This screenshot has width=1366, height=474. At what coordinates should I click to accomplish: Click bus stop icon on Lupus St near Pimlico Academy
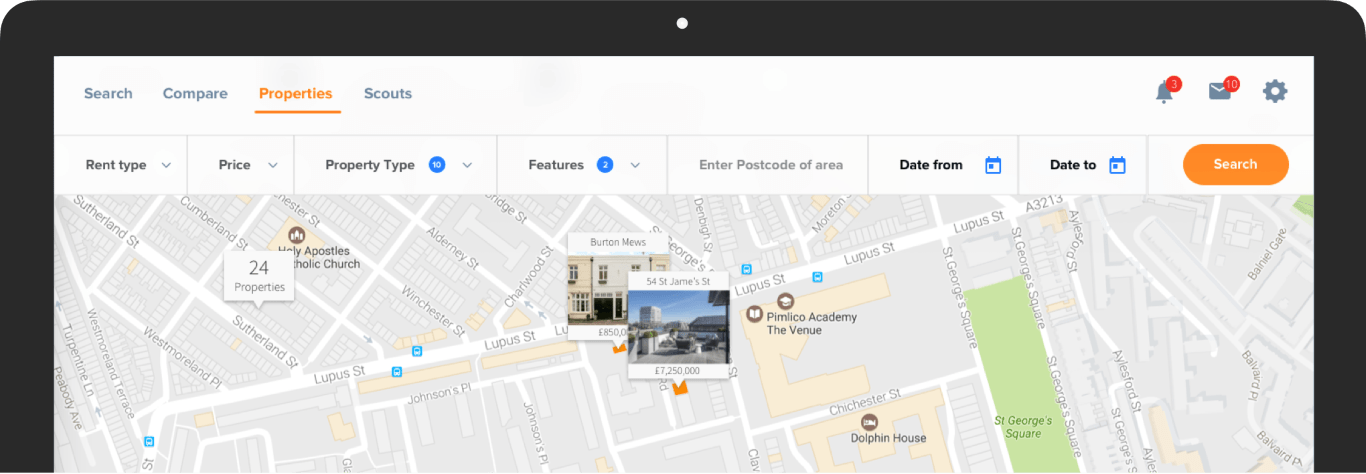coord(817,277)
